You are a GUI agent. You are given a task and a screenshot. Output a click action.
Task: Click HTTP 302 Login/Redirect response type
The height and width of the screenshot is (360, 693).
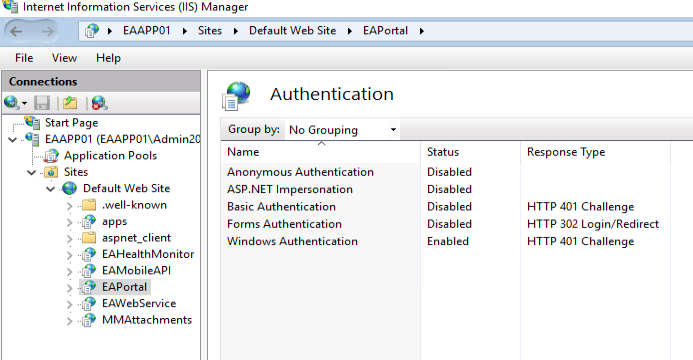593,224
